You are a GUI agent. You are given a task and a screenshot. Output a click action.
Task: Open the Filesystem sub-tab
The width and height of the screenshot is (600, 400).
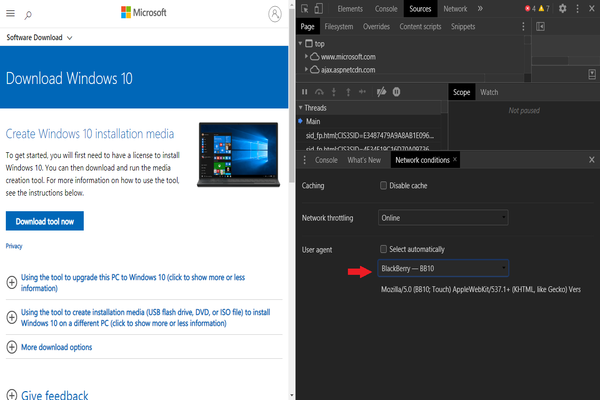[339, 26]
